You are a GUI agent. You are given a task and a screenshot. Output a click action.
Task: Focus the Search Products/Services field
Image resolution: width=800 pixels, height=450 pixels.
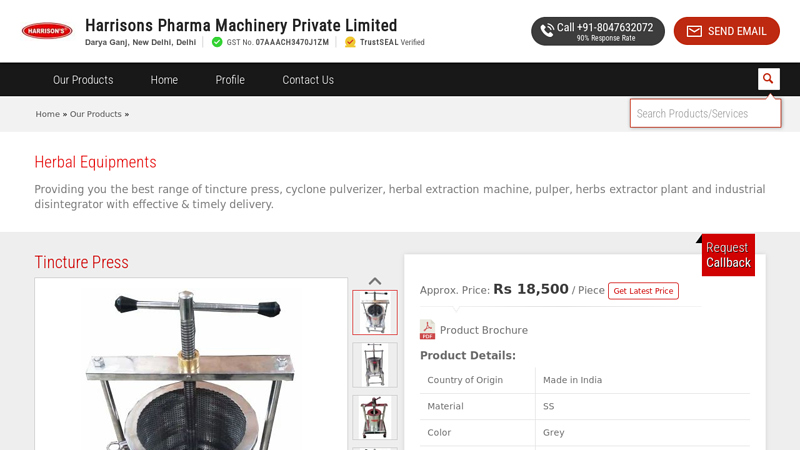click(x=704, y=113)
